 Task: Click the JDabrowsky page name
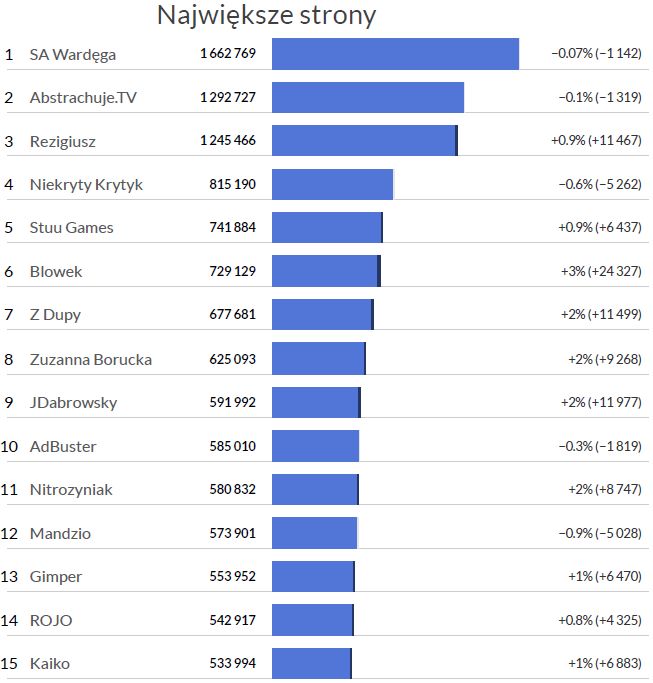pyautogui.click(x=73, y=402)
